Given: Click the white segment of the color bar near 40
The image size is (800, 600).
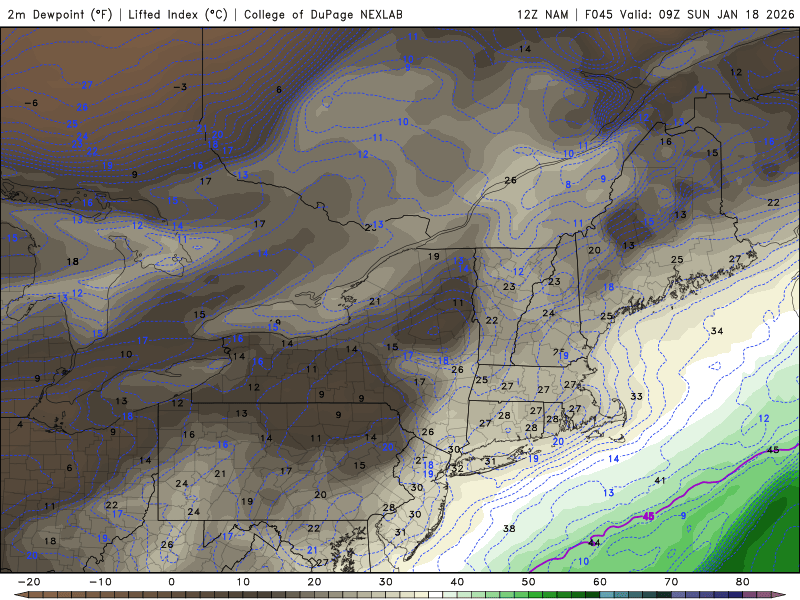Looking at the screenshot, I should 435,595.
